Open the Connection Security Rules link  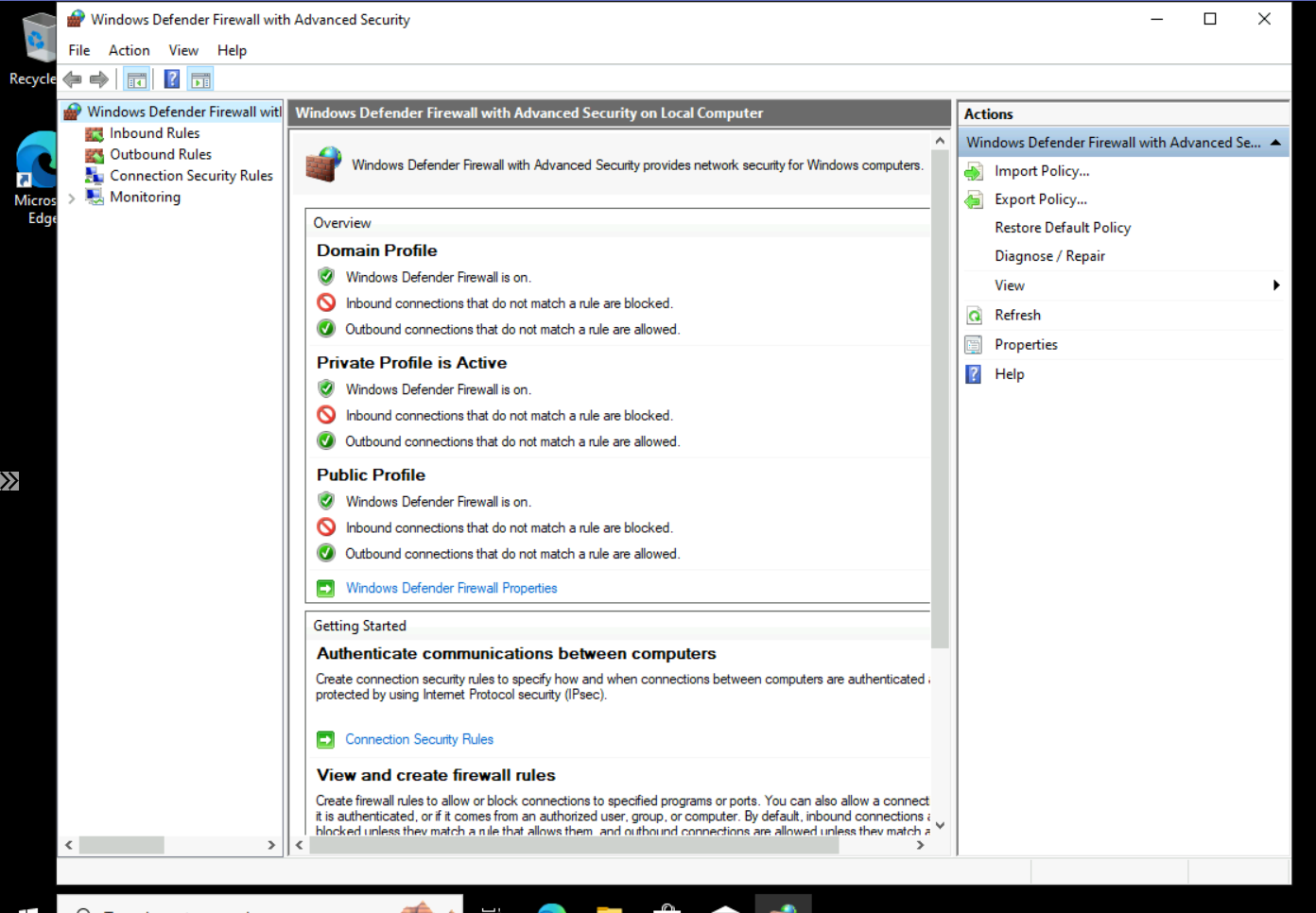[x=419, y=739]
